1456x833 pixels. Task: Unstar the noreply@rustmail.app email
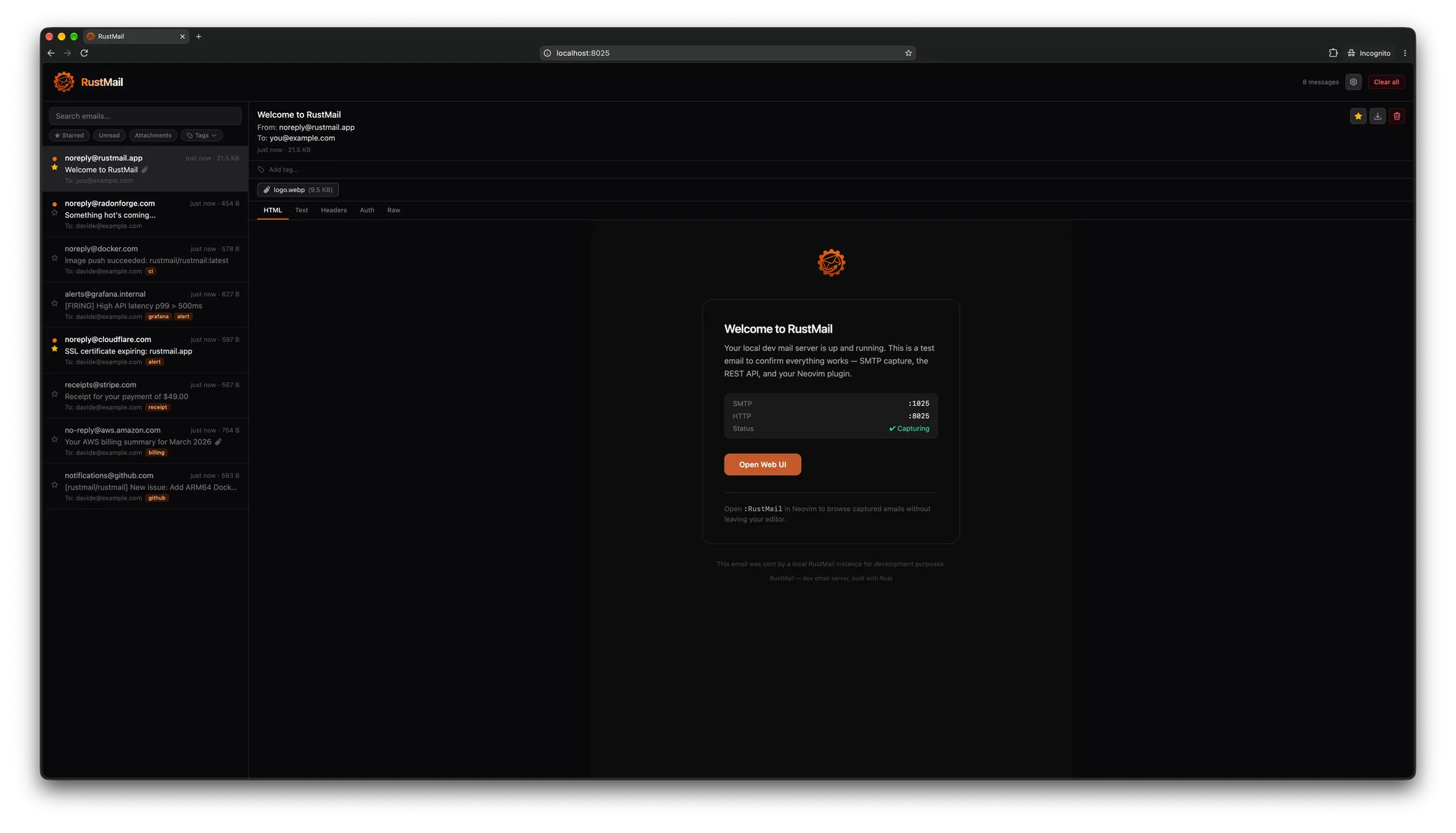(x=54, y=168)
